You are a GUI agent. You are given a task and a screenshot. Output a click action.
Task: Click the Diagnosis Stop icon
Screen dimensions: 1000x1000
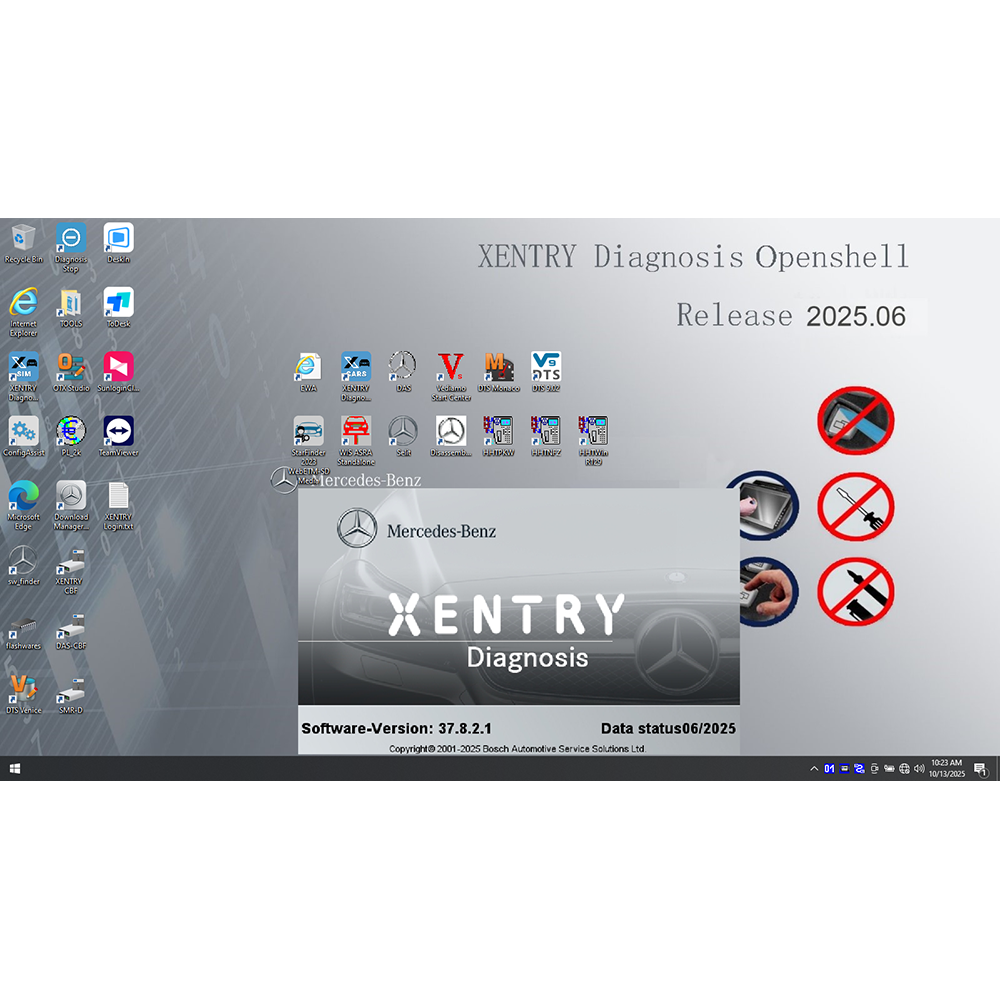[71, 239]
